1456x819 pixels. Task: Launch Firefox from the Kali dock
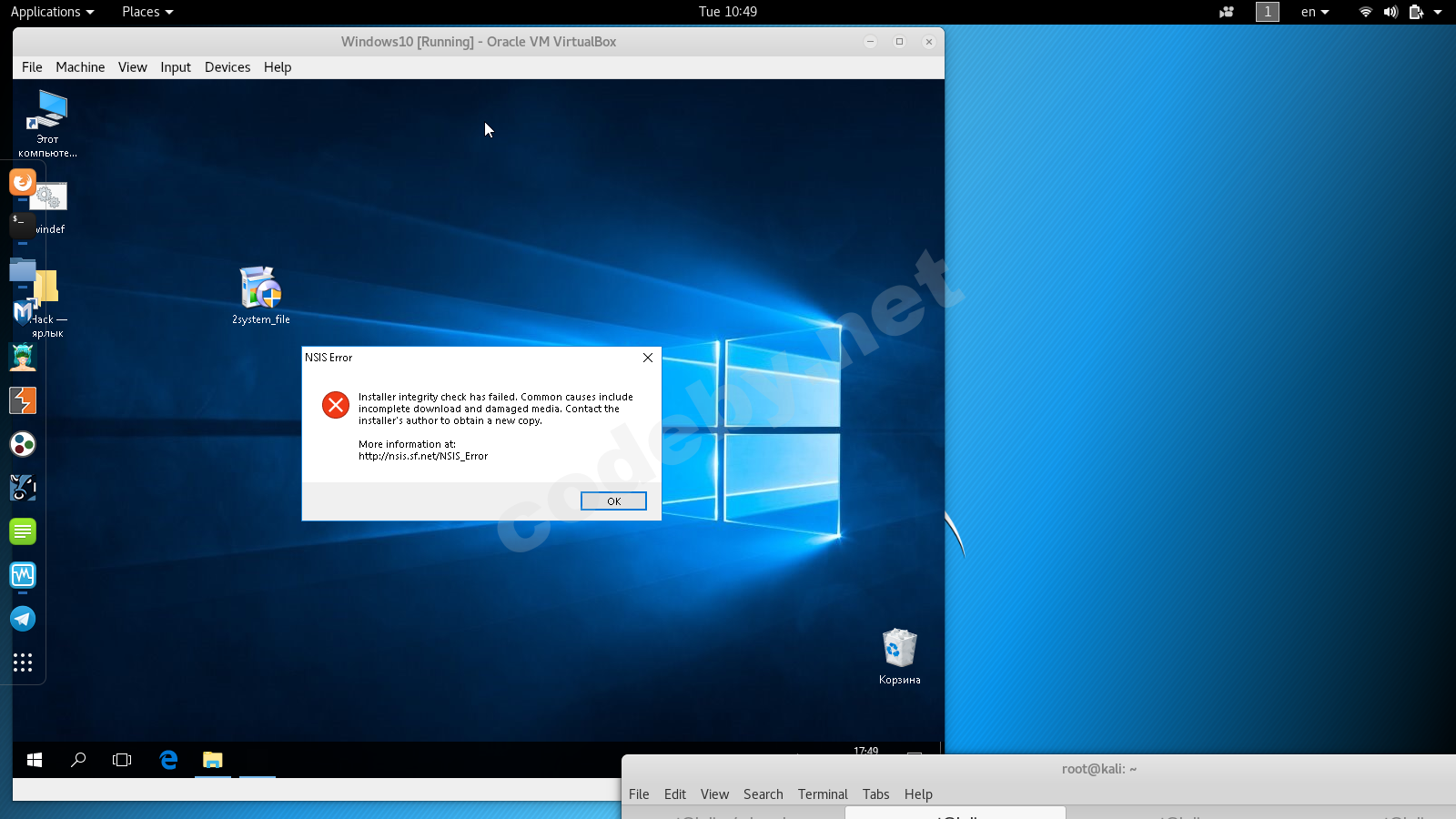point(22,182)
